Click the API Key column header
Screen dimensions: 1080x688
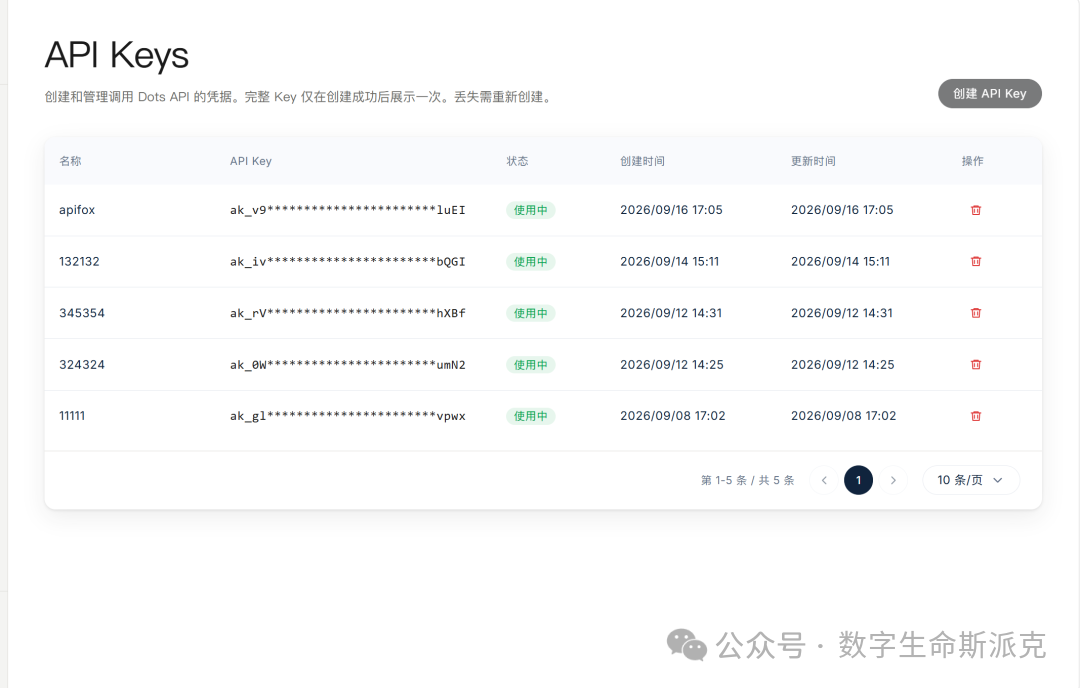click(x=251, y=161)
